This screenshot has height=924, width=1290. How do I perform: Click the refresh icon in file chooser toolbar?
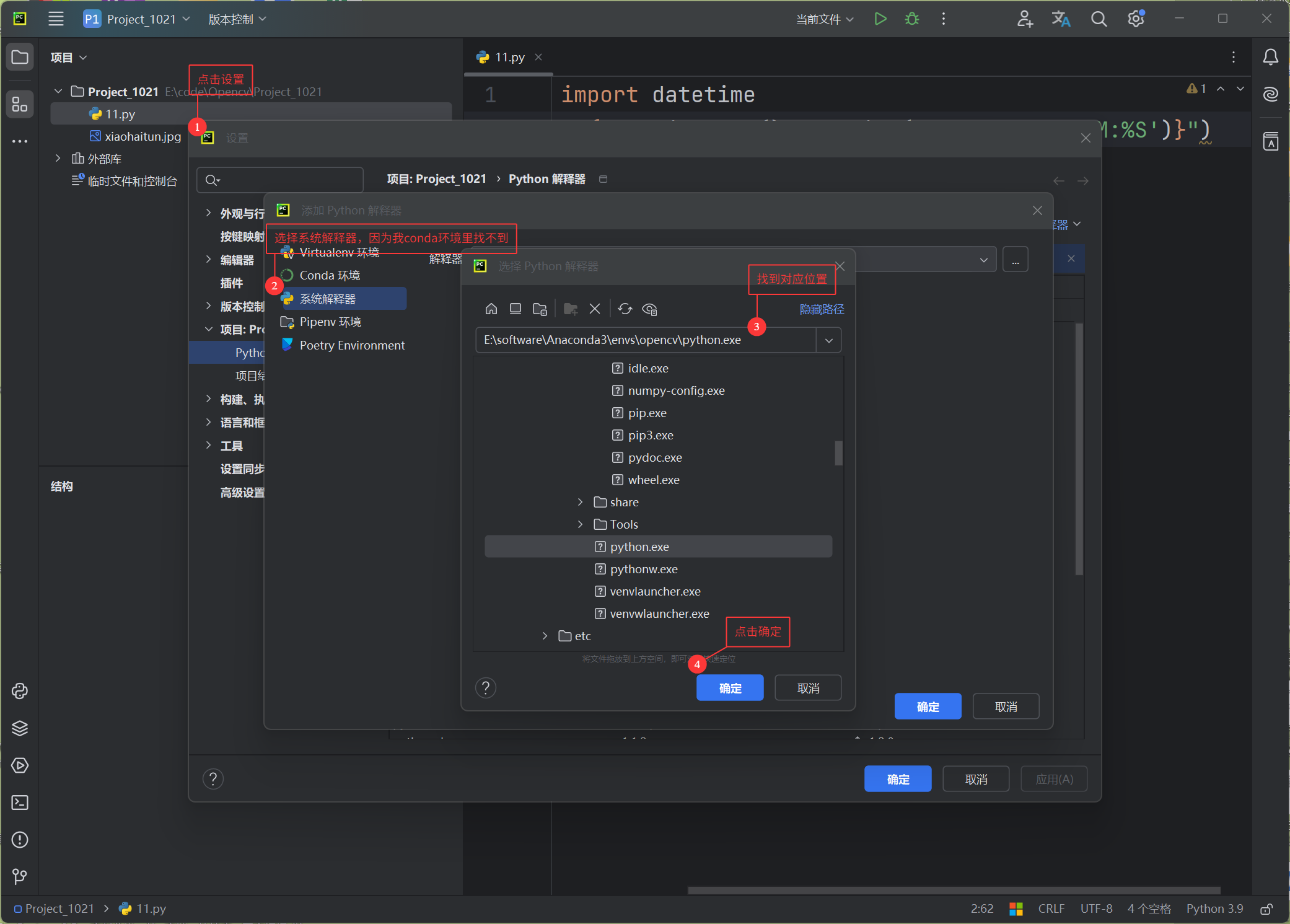(625, 309)
